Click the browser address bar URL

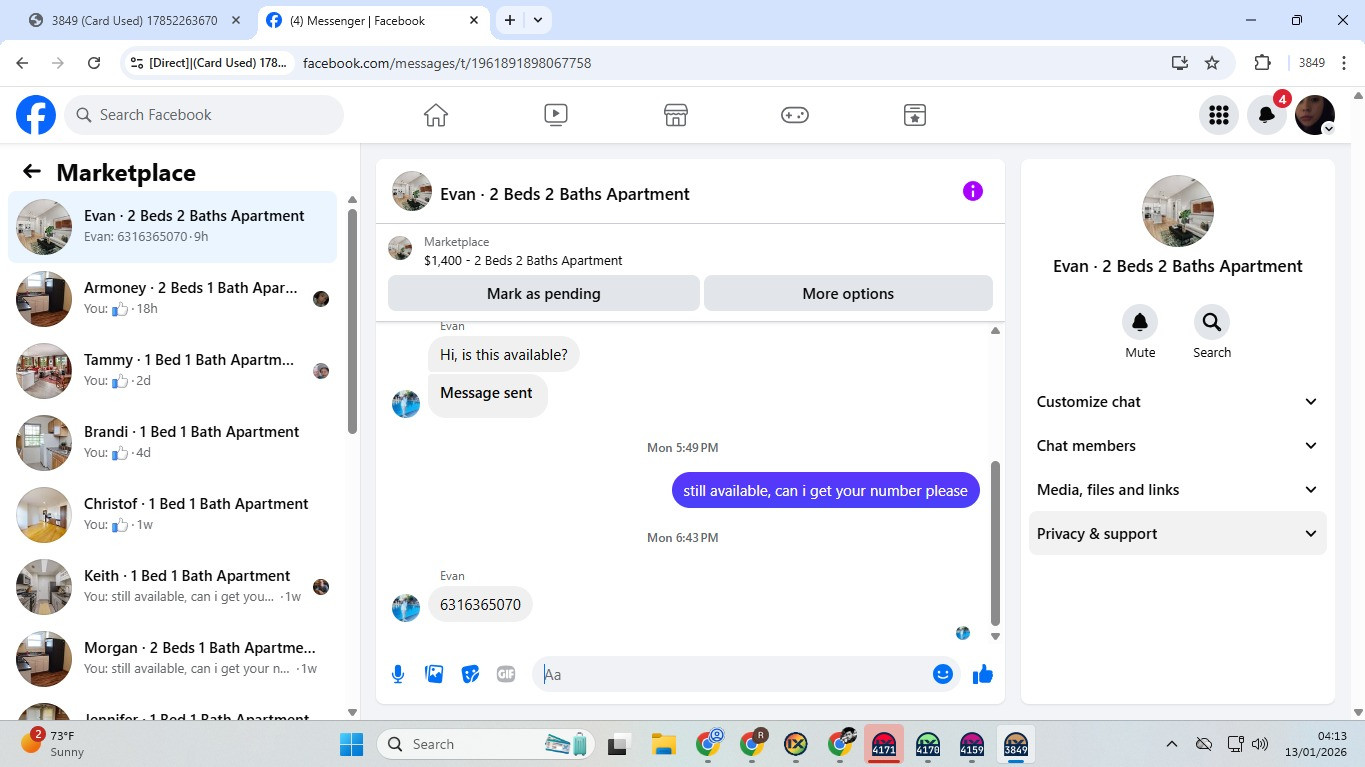447,63
